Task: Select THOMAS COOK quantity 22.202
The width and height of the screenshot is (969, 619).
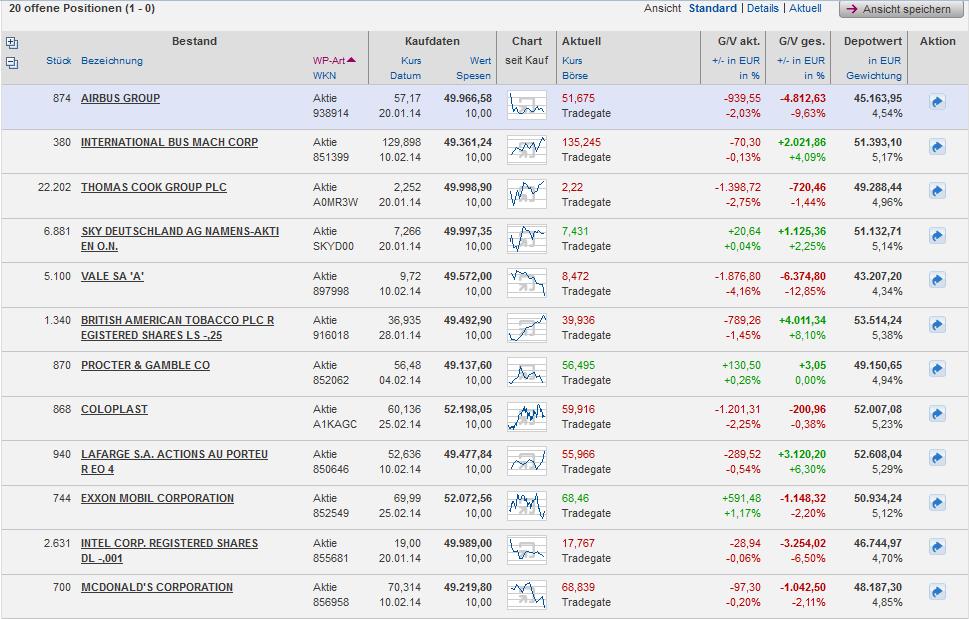Action: pyautogui.click(x=54, y=187)
